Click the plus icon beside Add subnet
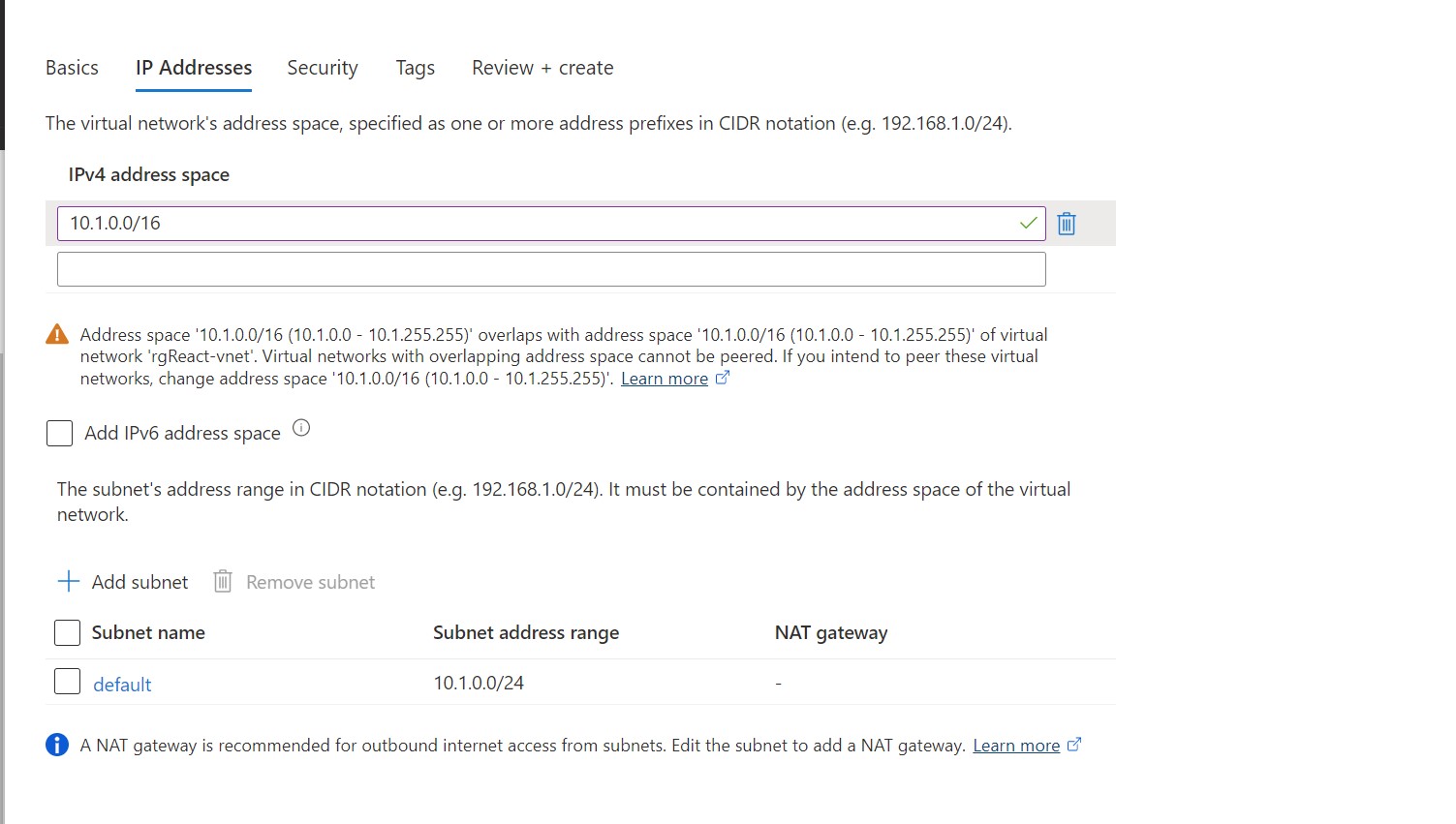Screen dimensions: 1456x824 coord(68,581)
